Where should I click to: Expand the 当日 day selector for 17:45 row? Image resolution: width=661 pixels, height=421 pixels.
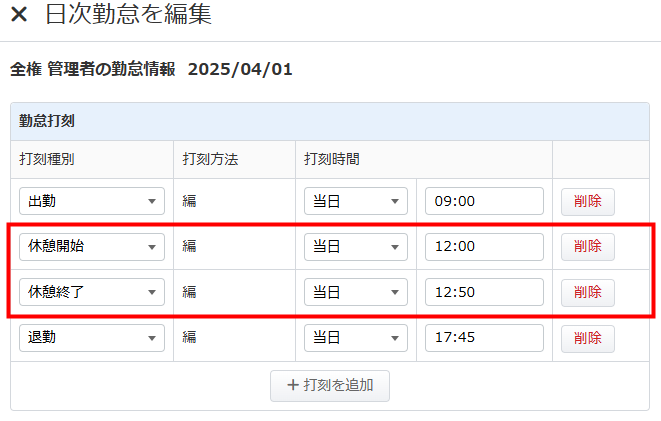[356, 338]
